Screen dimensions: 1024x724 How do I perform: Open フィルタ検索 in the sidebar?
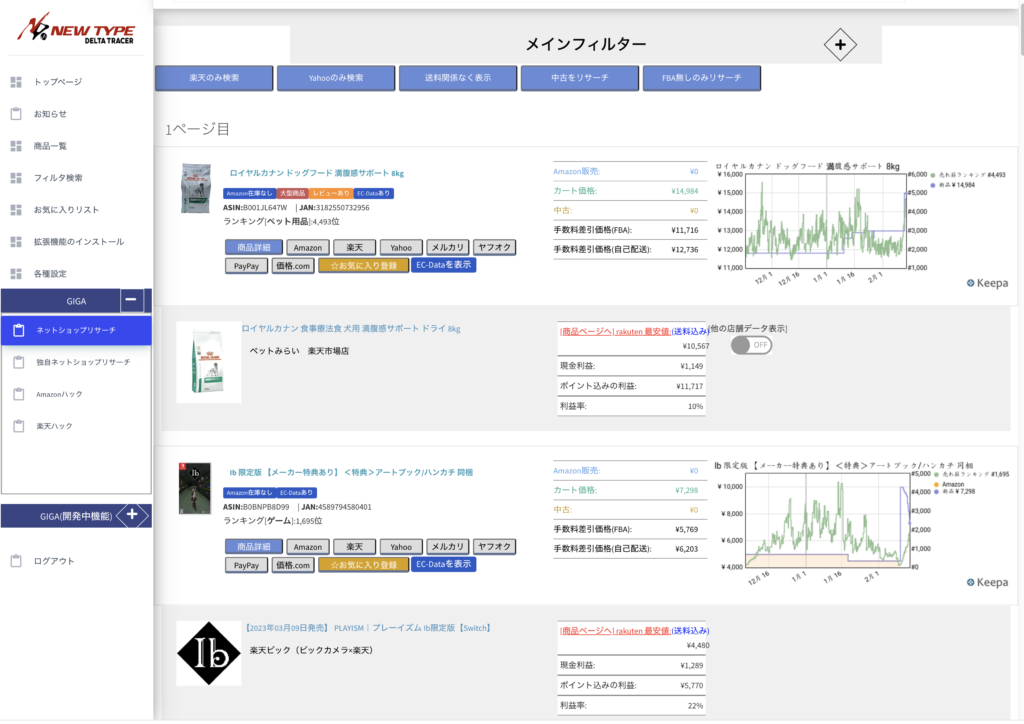(58, 178)
